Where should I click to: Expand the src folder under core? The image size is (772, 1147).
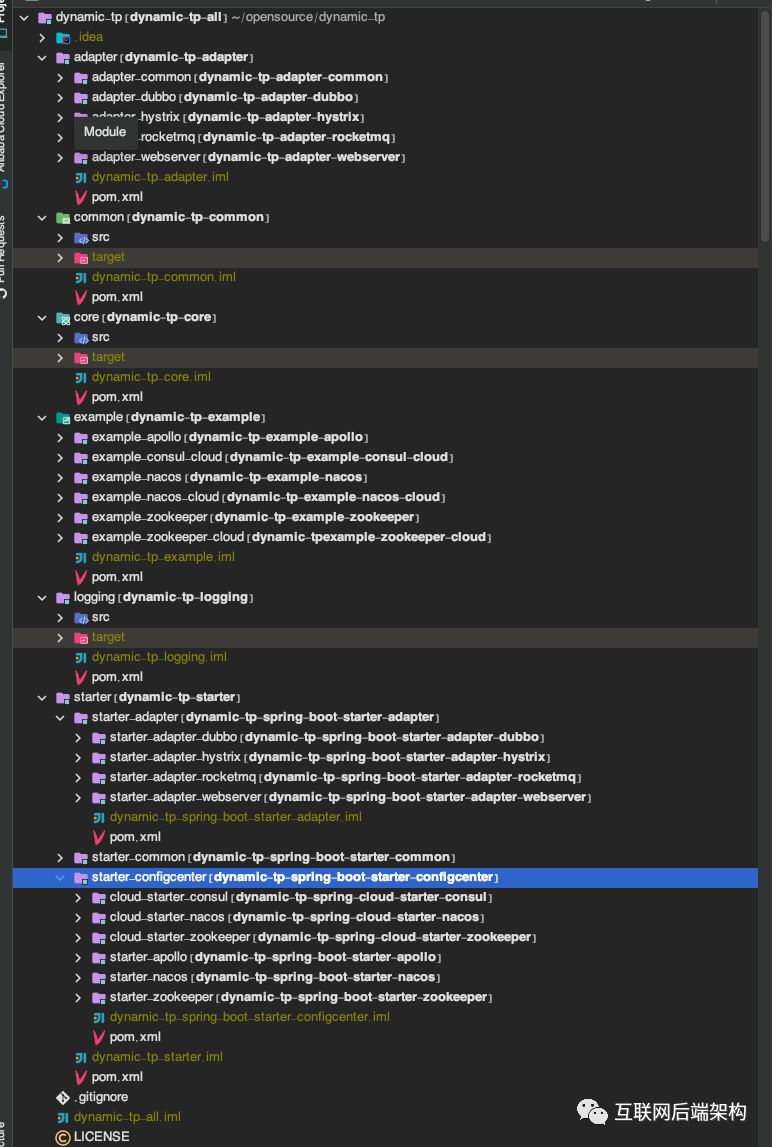coord(60,337)
